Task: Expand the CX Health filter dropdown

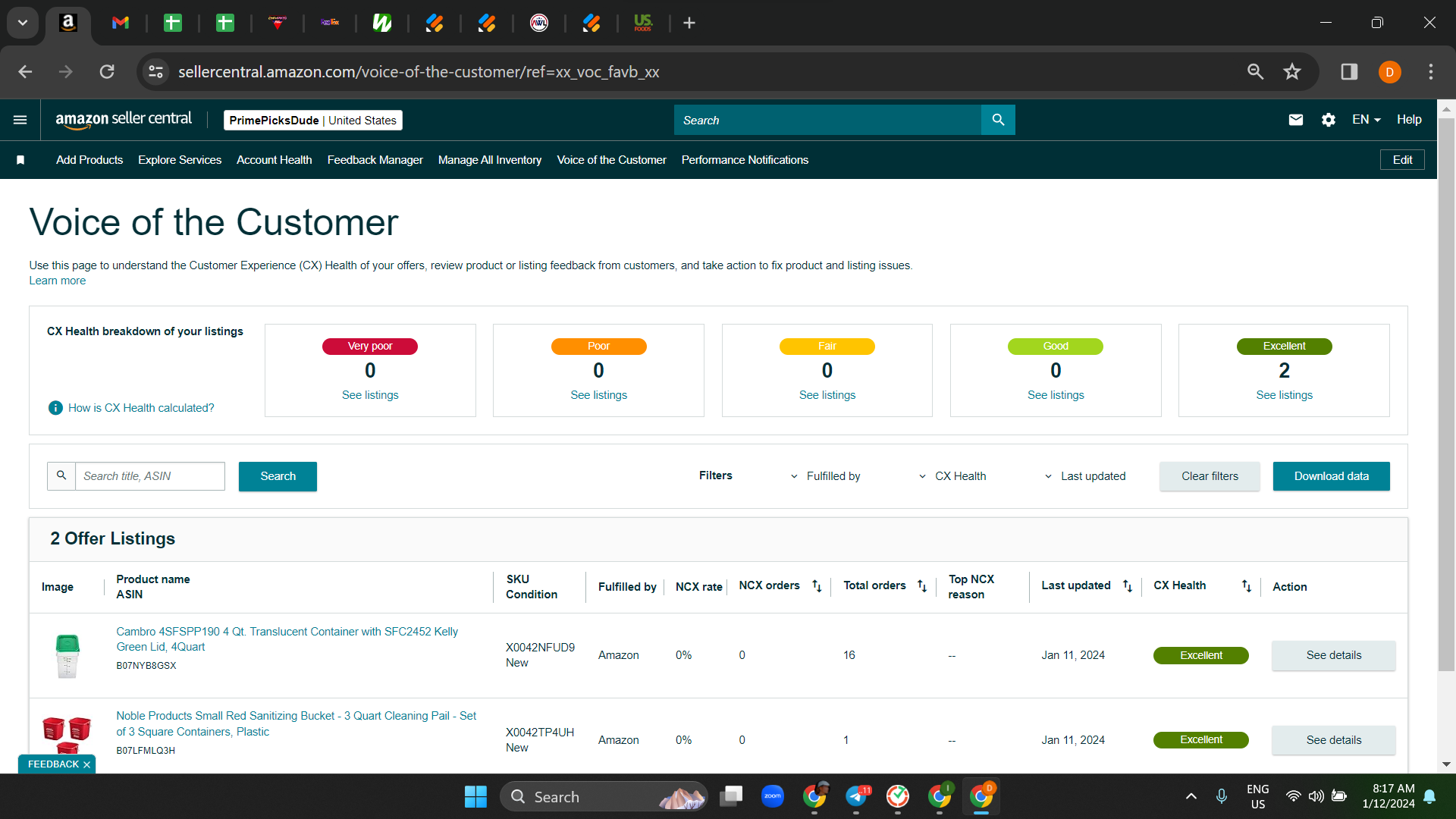Action: (x=952, y=476)
